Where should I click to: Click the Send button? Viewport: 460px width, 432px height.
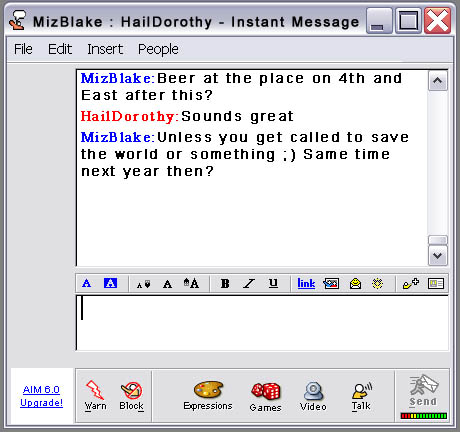[423, 391]
